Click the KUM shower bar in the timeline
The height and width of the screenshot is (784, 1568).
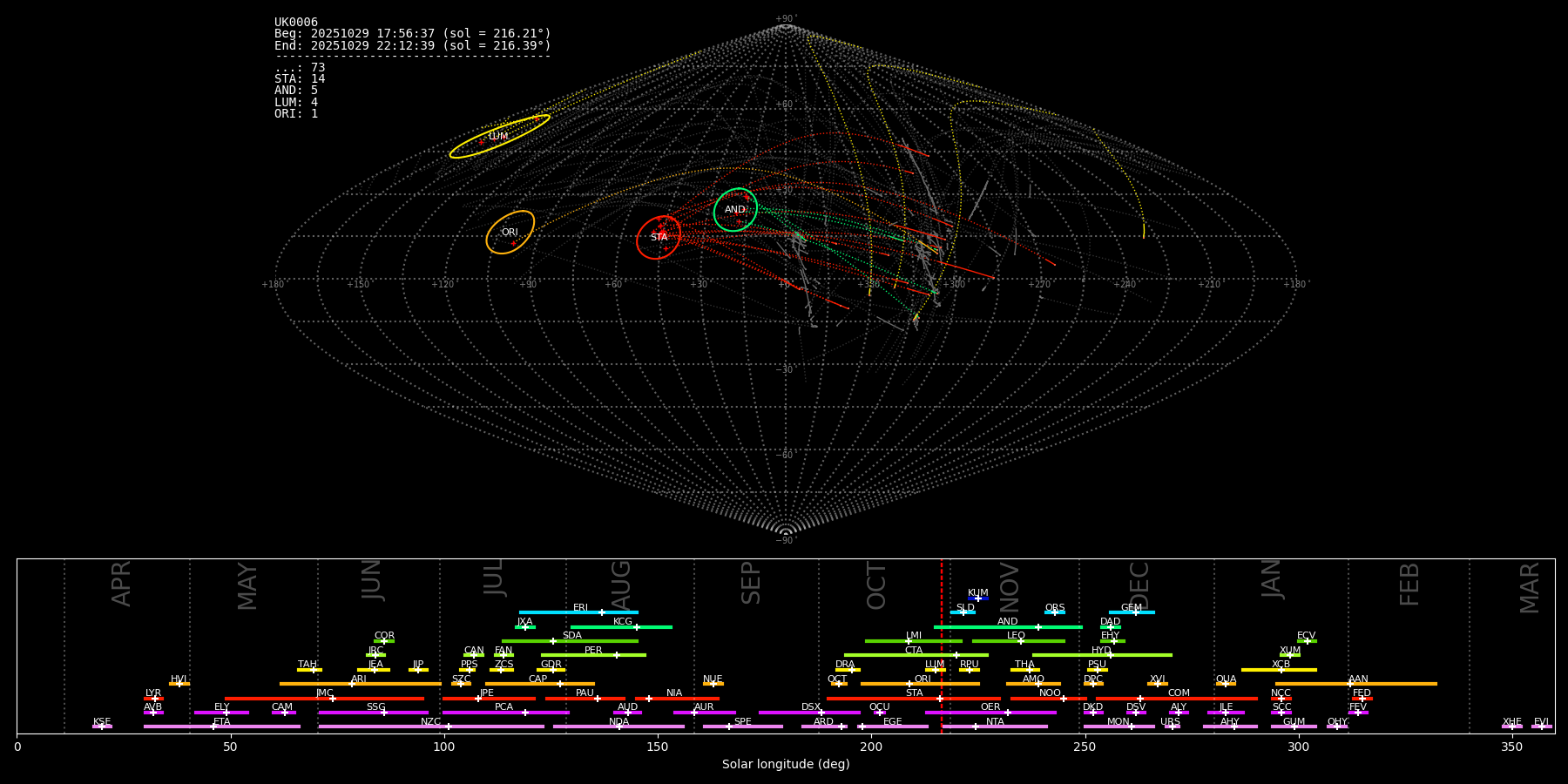(x=978, y=598)
